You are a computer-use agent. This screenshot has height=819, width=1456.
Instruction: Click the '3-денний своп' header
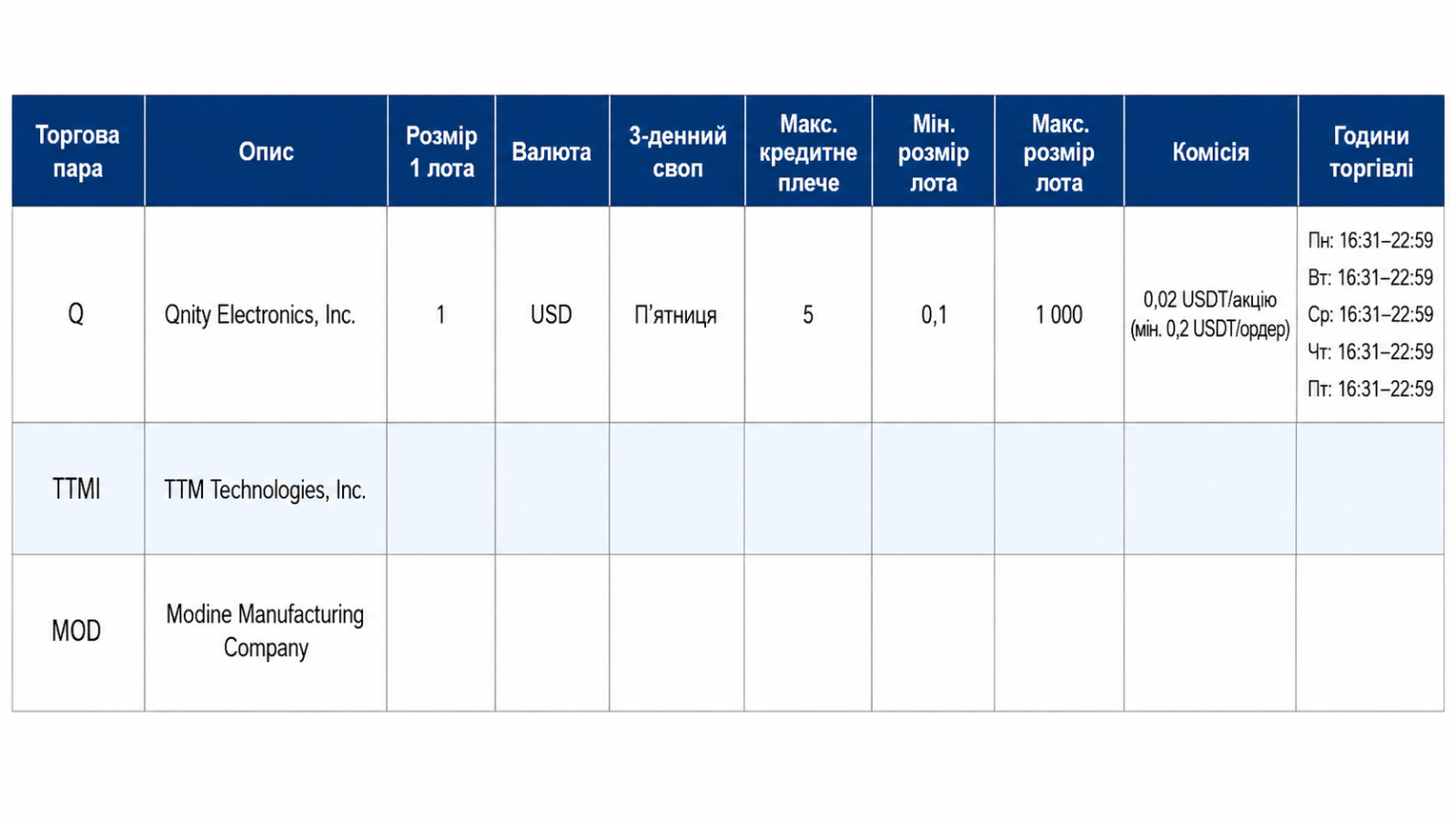pyautogui.click(x=677, y=151)
